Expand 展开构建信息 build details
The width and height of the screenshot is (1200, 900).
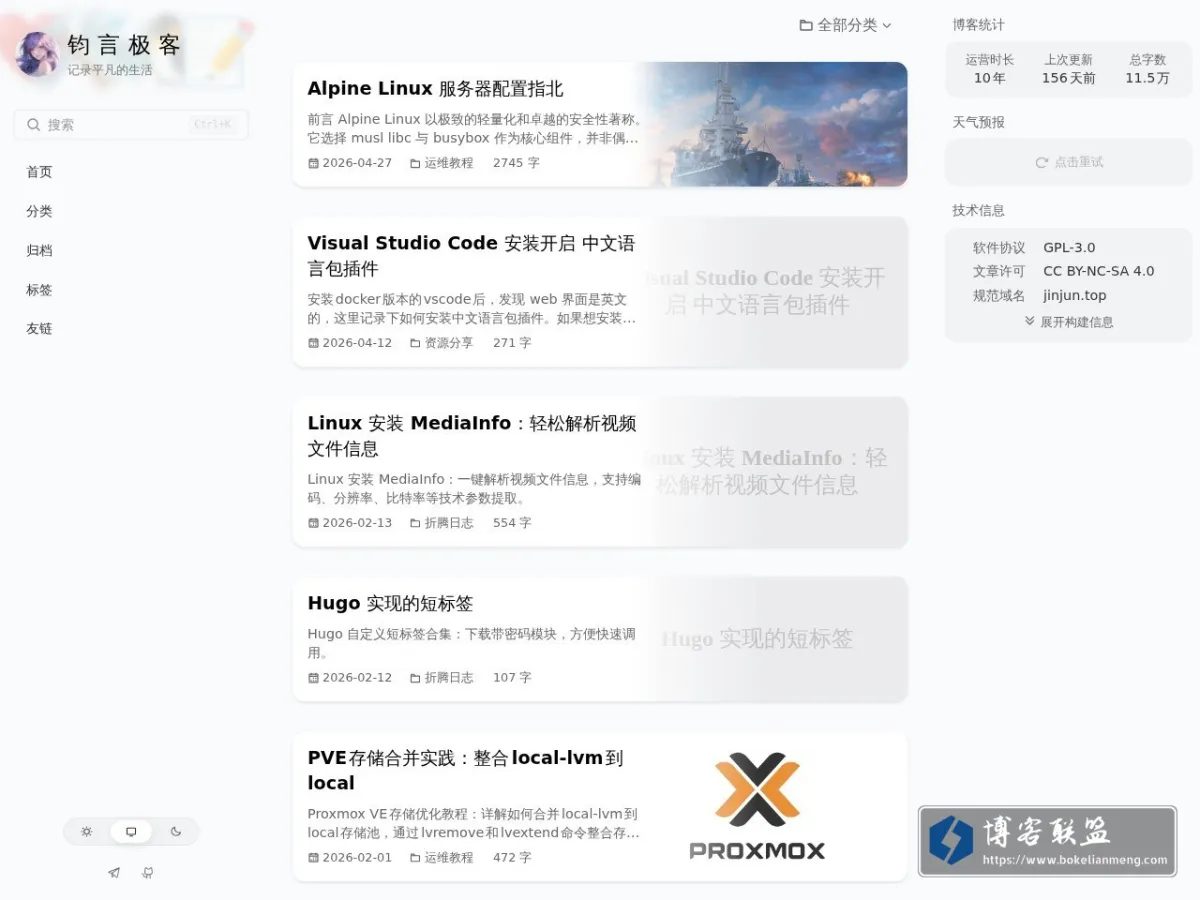1069,322
